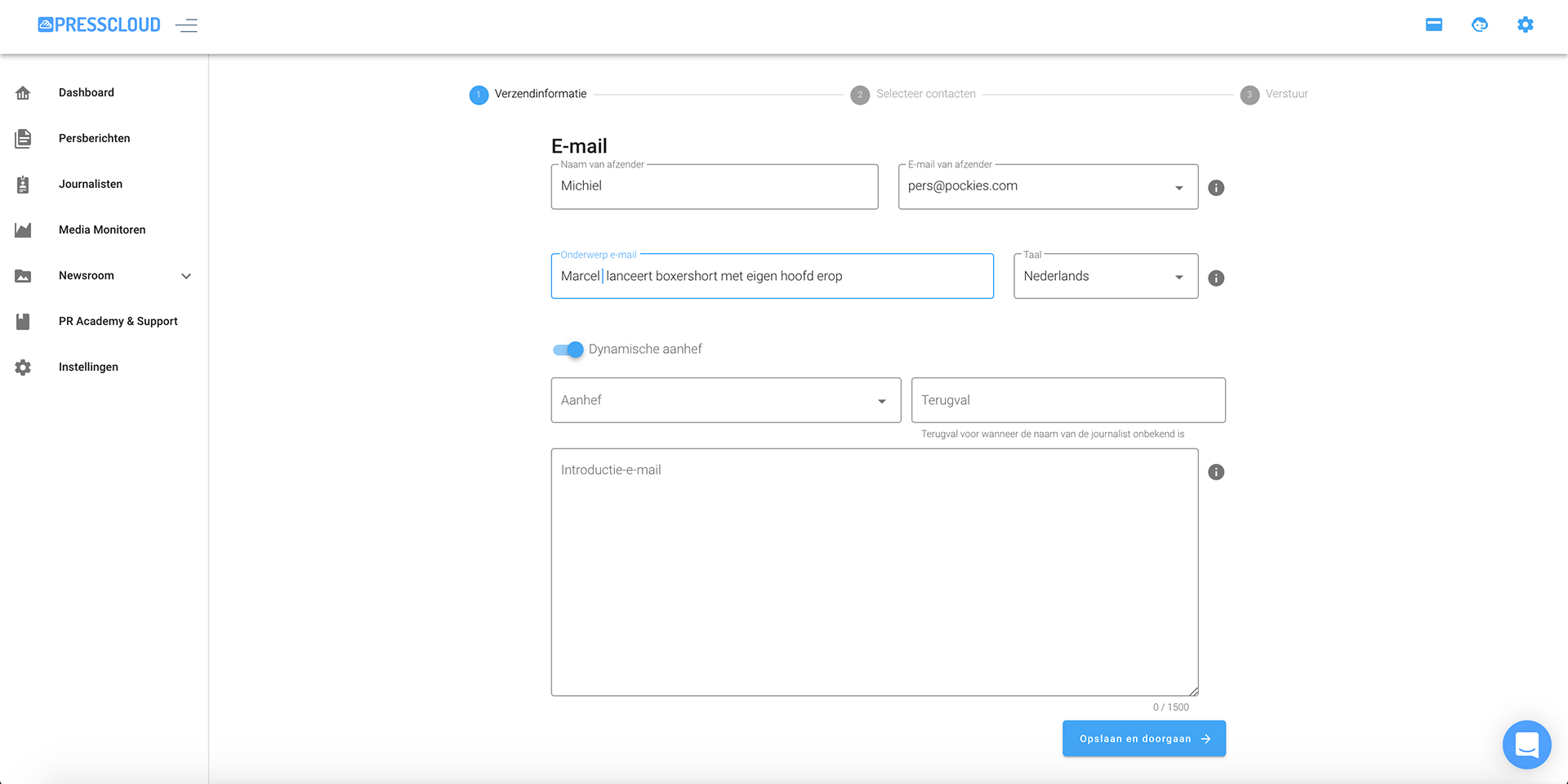Collapse the sidebar with the hamburger menu icon
Image resolution: width=1568 pixels, height=784 pixels.
(x=186, y=25)
